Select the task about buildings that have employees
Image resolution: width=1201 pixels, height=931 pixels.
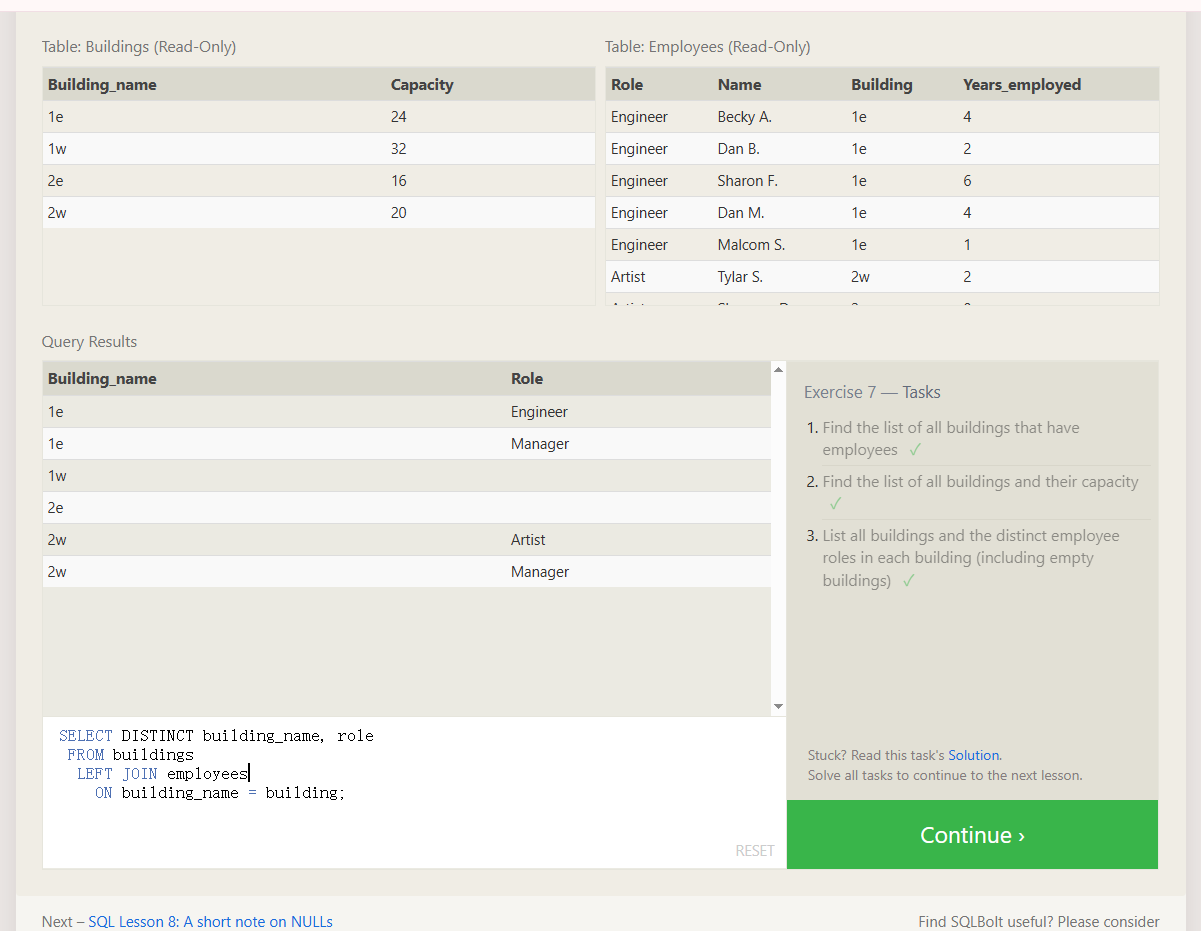point(950,438)
